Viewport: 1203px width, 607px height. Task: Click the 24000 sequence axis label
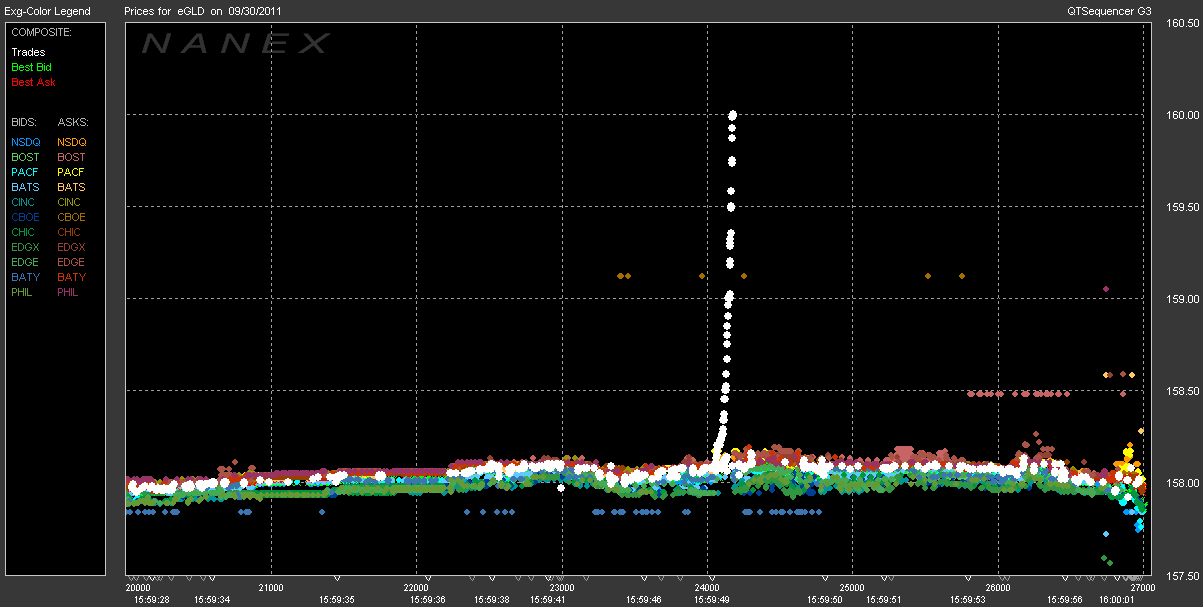coord(707,588)
